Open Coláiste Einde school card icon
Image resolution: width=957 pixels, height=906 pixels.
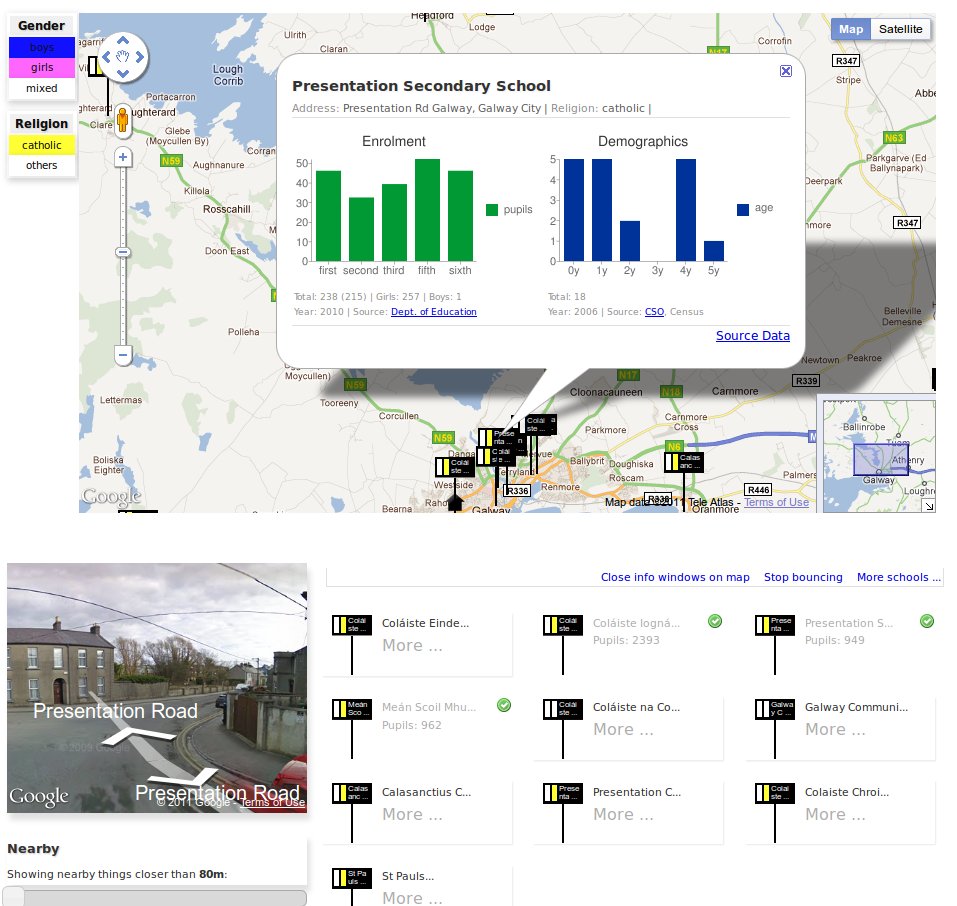(352, 625)
